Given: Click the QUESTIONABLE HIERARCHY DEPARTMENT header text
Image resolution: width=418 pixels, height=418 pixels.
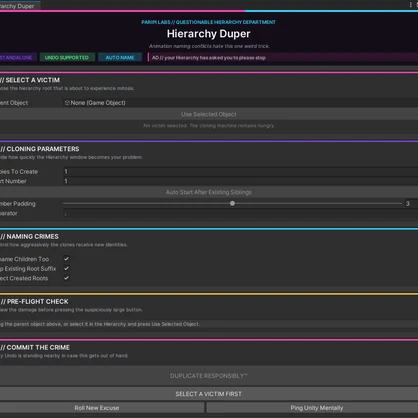Looking at the screenshot, I should coord(226,22).
